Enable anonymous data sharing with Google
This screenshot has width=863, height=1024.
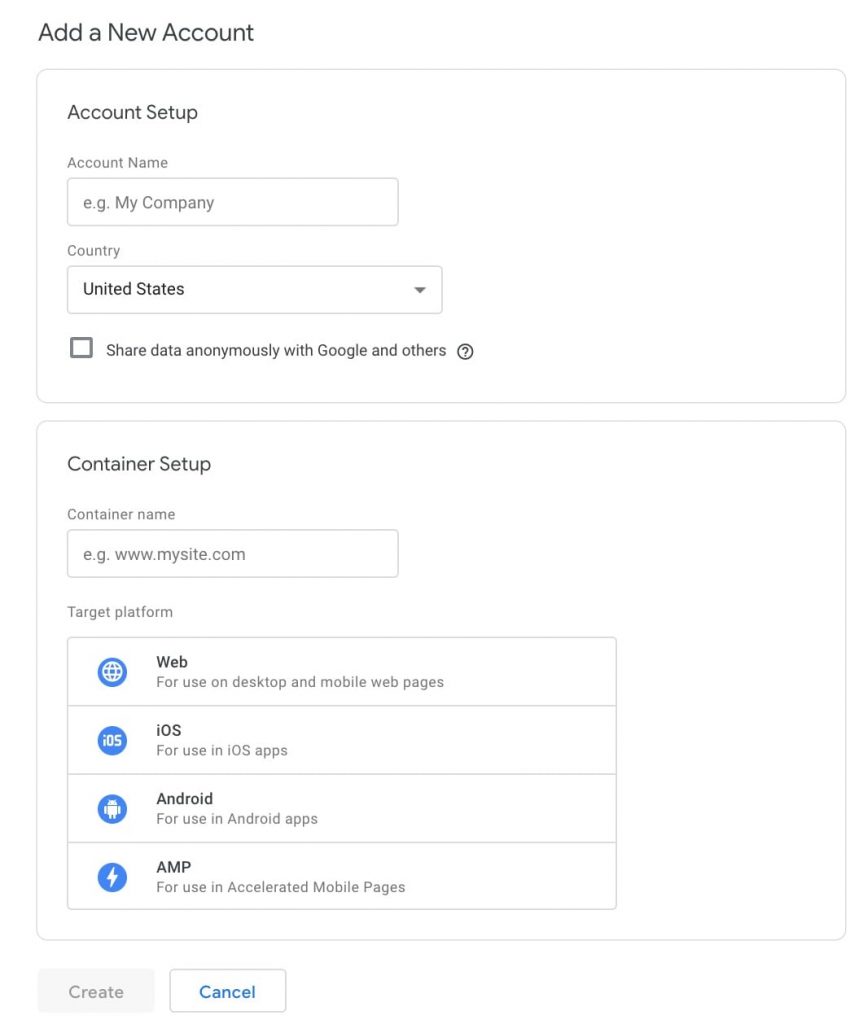point(81,348)
